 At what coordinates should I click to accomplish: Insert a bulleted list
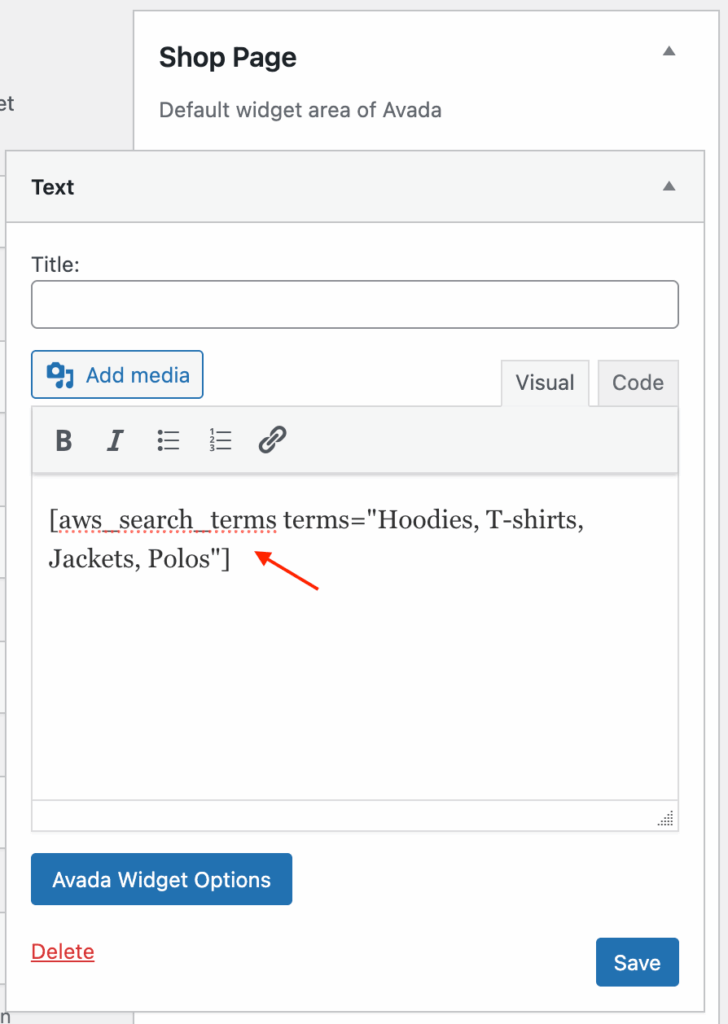point(168,440)
